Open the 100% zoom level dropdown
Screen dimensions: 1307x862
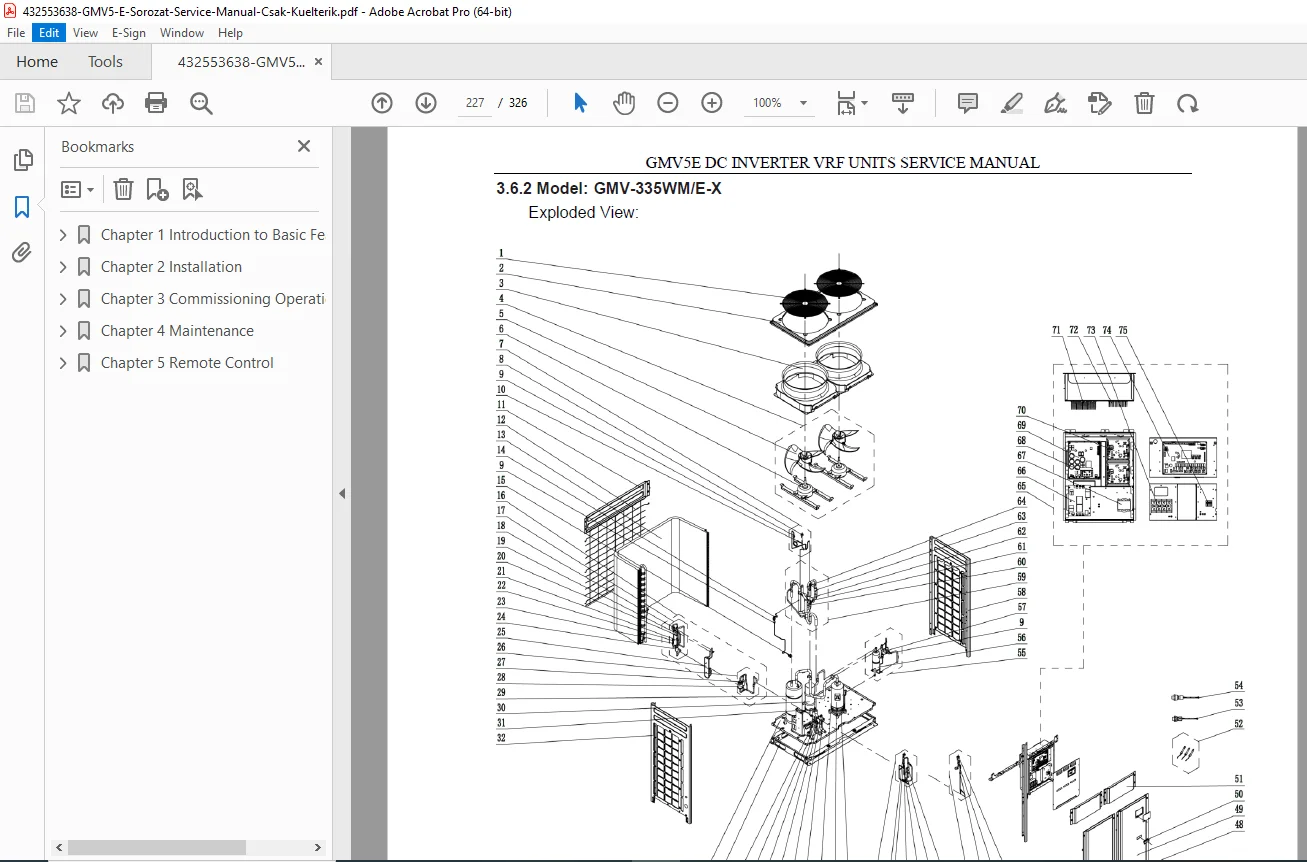pos(782,103)
